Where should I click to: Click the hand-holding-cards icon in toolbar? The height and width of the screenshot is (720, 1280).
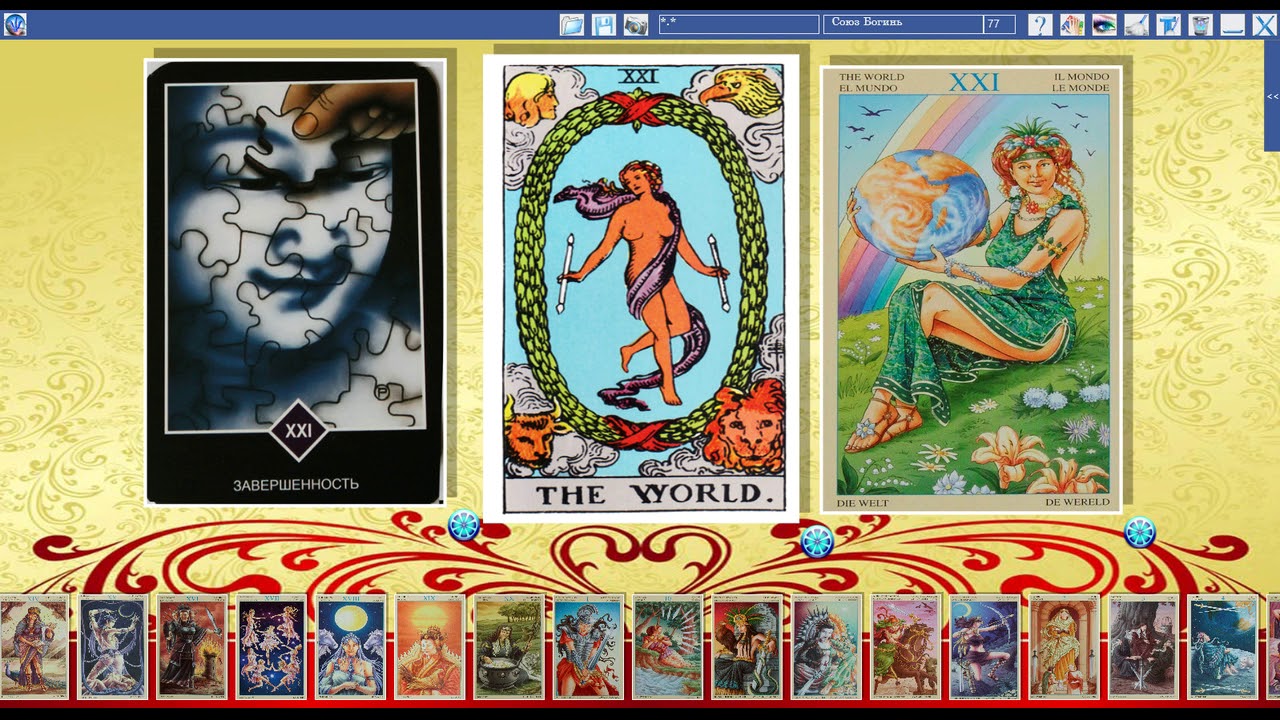tap(1072, 25)
